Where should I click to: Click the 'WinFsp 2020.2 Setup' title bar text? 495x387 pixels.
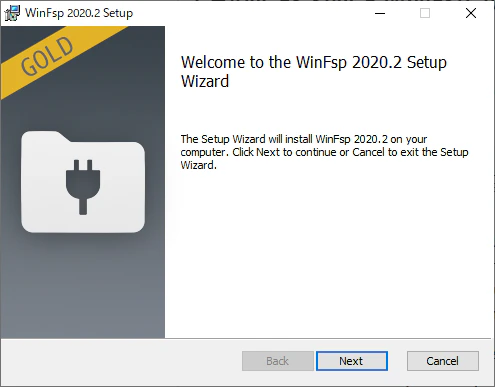coord(79,13)
